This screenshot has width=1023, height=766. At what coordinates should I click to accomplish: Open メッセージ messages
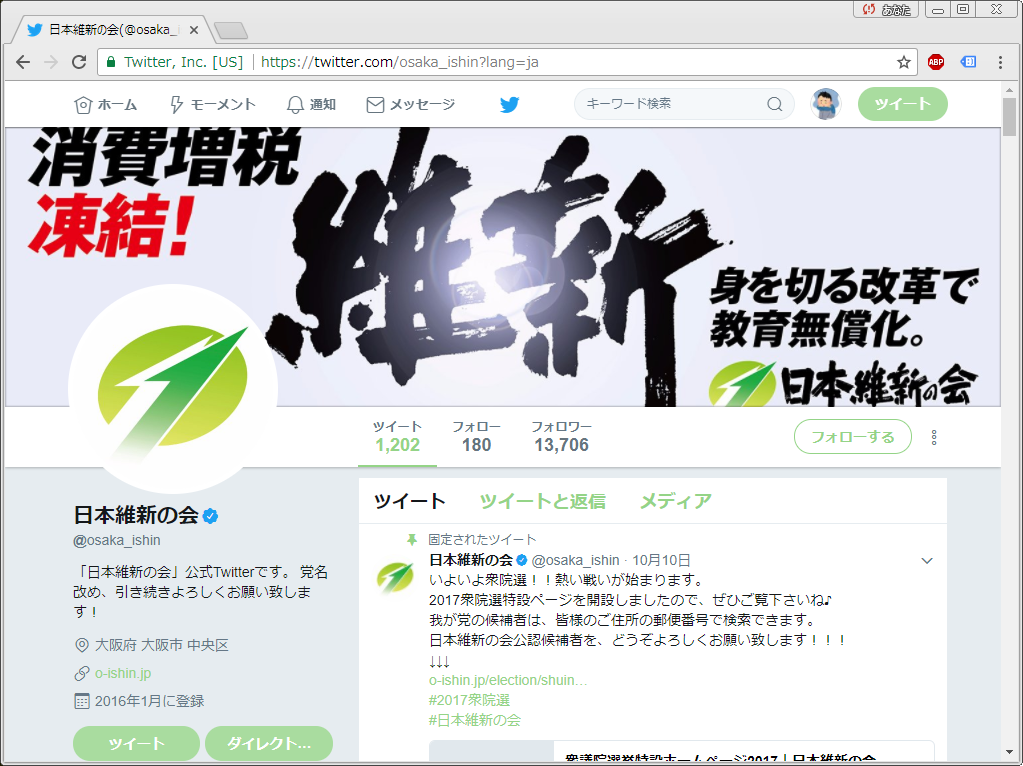point(410,104)
